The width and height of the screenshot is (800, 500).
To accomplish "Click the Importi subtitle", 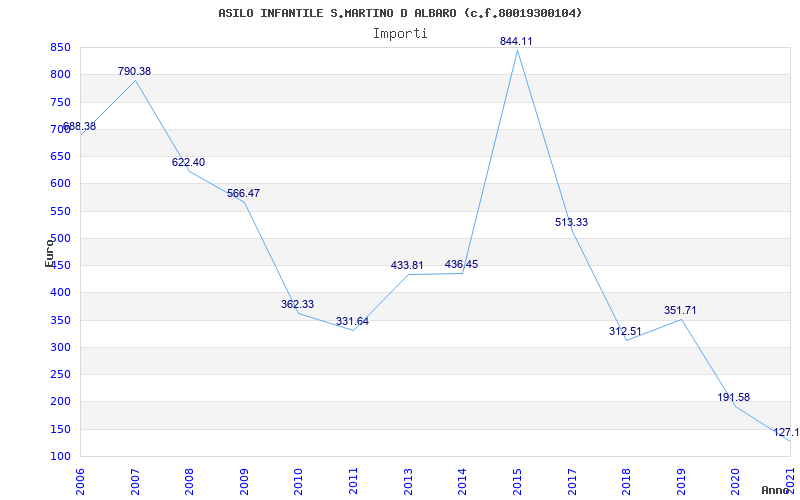I will (400, 34).
